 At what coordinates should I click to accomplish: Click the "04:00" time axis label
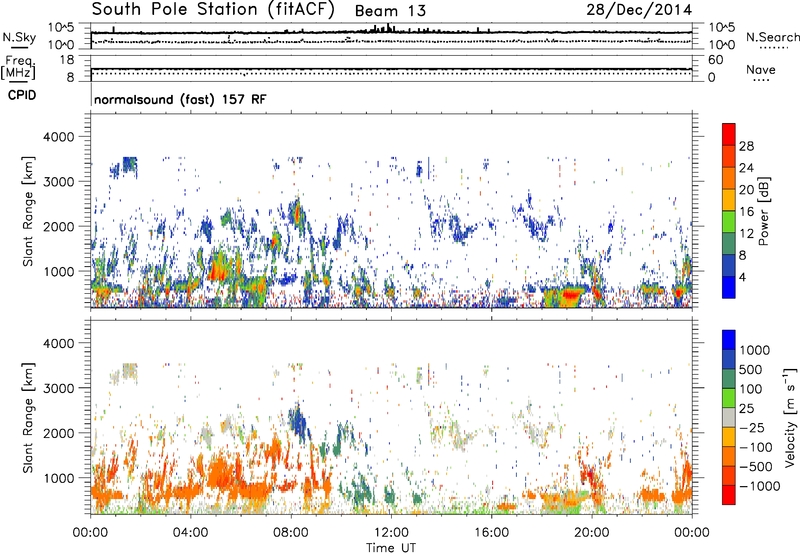(x=190, y=533)
